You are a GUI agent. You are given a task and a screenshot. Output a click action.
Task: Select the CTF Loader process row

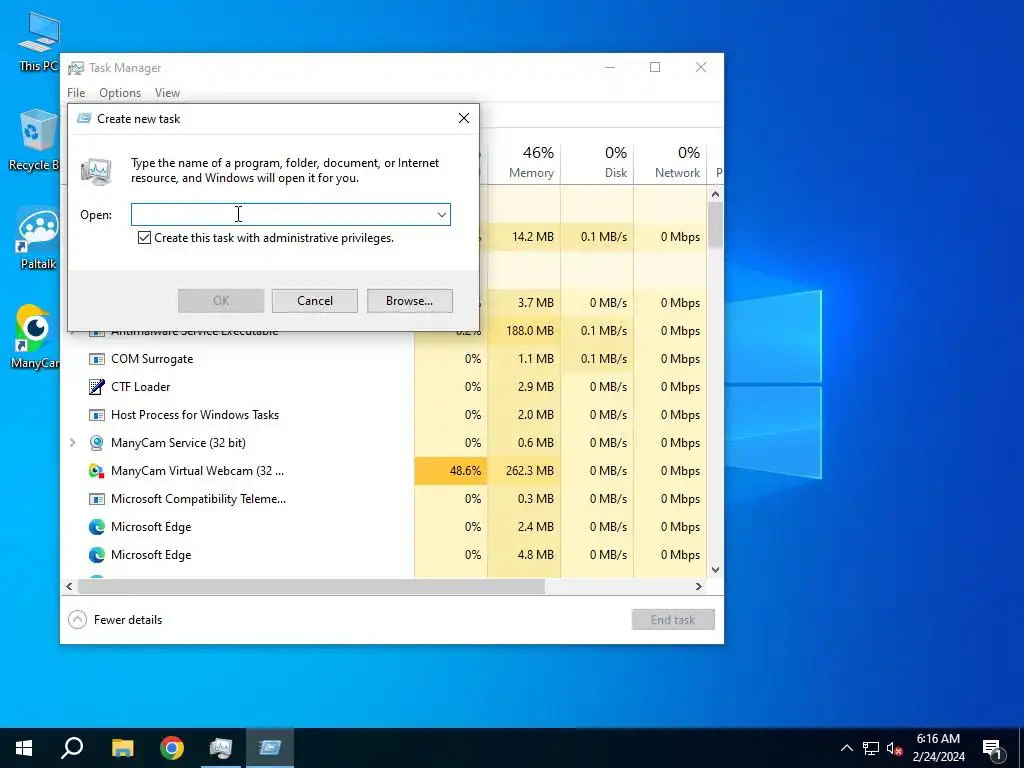click(x=385, y=387)
